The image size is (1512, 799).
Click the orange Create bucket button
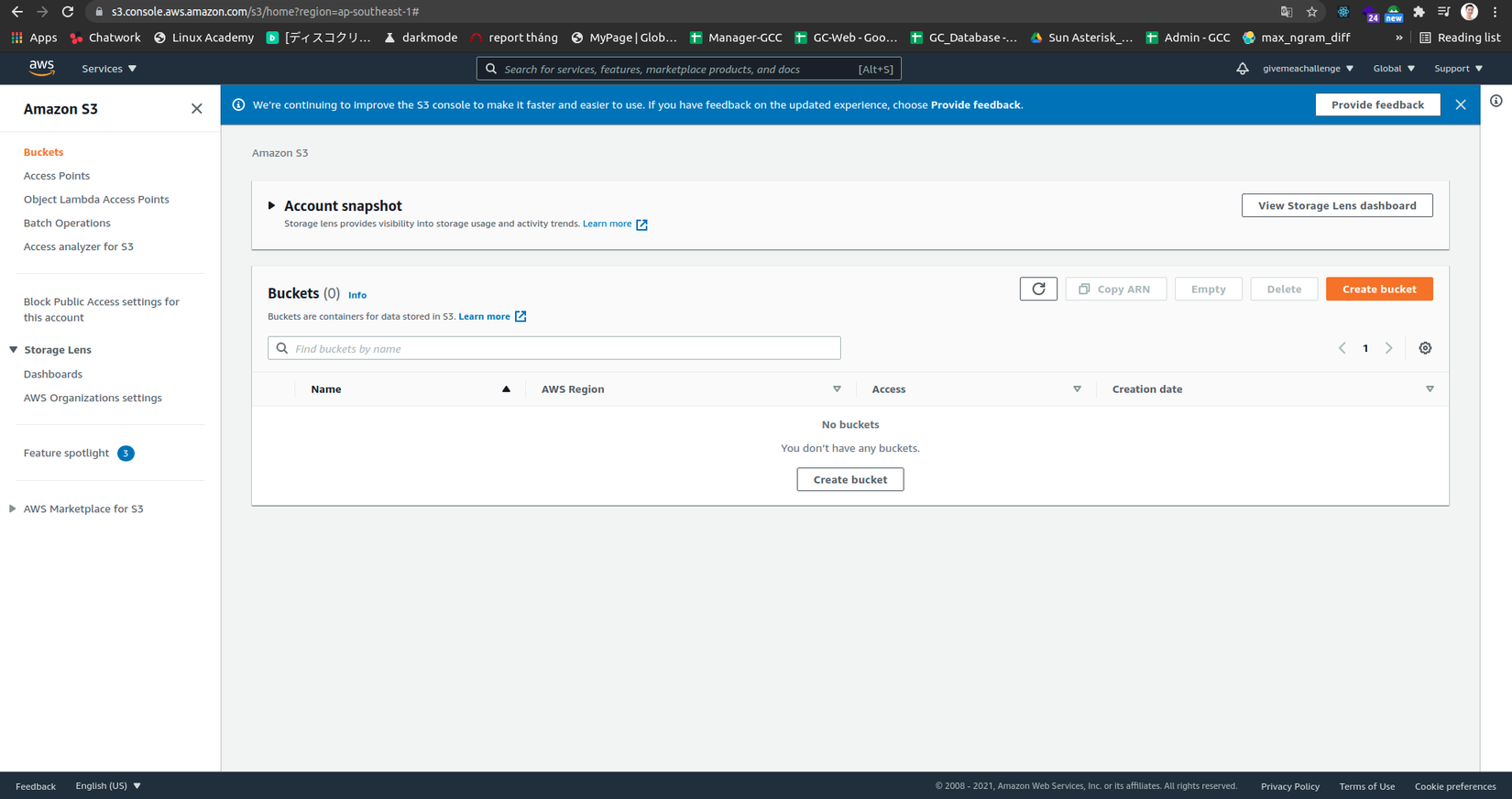(1379, 289)
